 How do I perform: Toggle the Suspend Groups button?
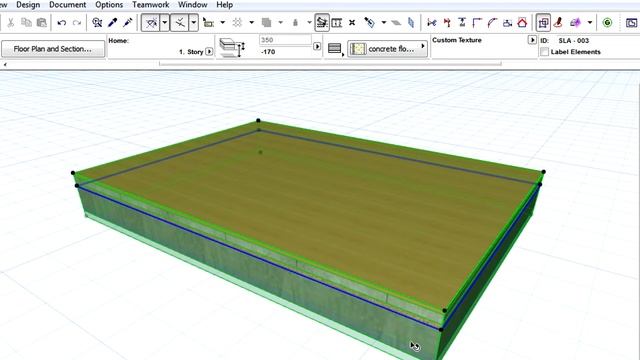(322, 23)
